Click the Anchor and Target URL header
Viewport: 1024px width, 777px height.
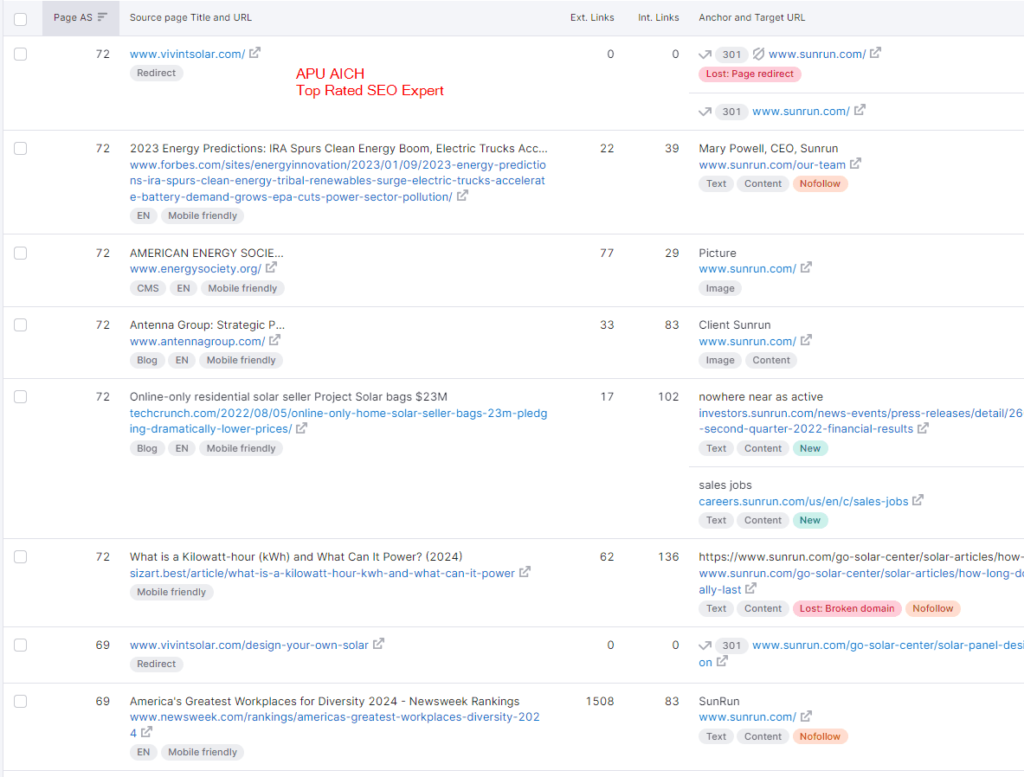pyautogui.click(x=751, y=18)
